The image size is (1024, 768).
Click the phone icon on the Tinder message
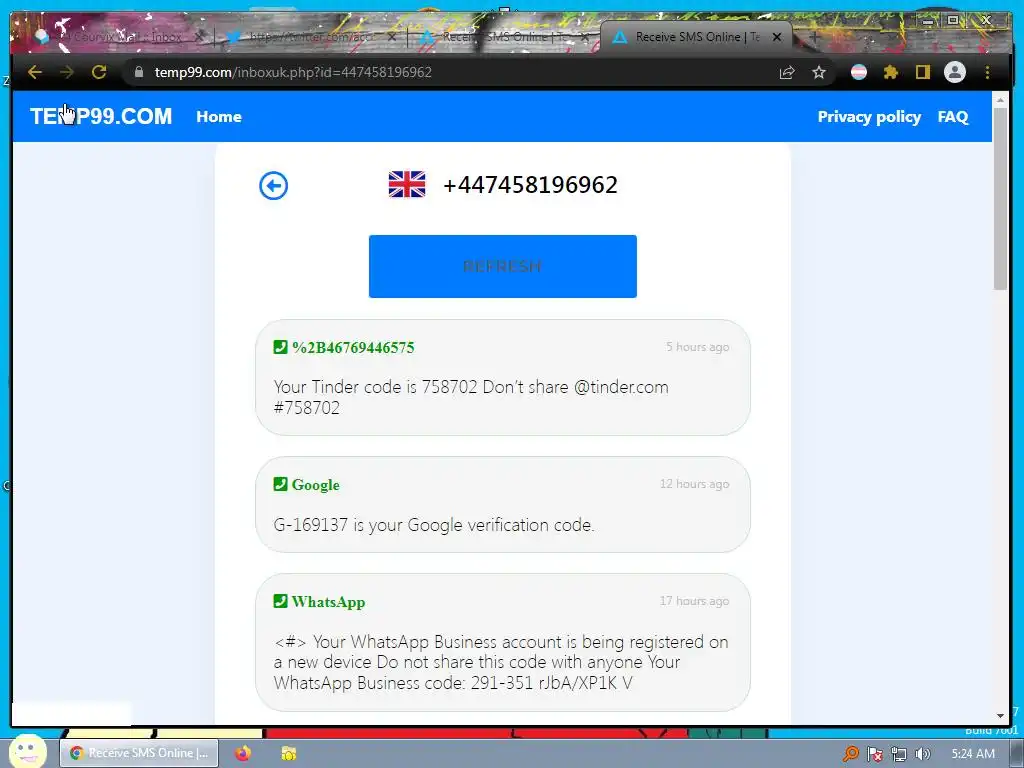[280, 347]
